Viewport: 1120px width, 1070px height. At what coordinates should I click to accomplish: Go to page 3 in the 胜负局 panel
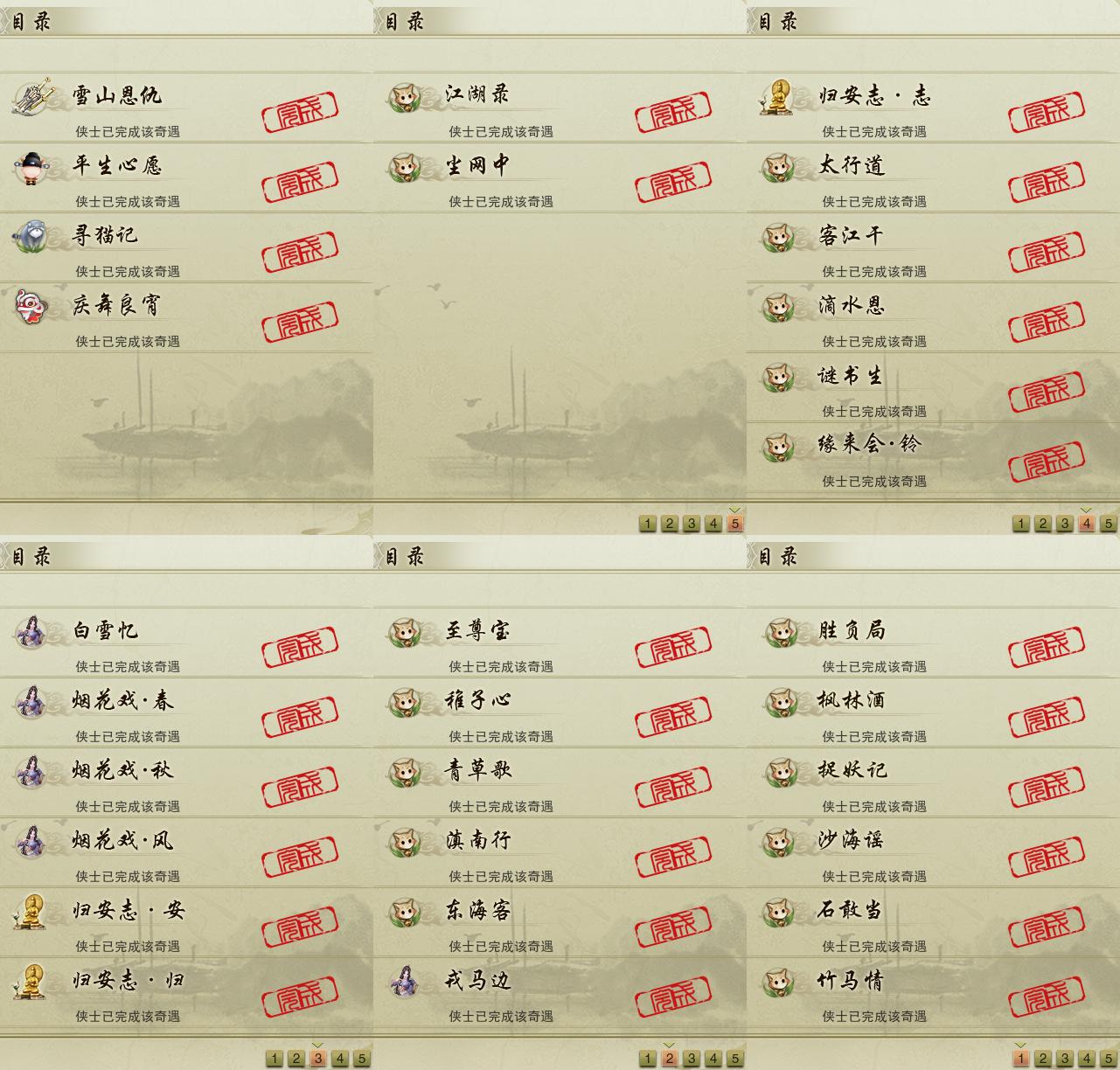tap(1064, 1059)
